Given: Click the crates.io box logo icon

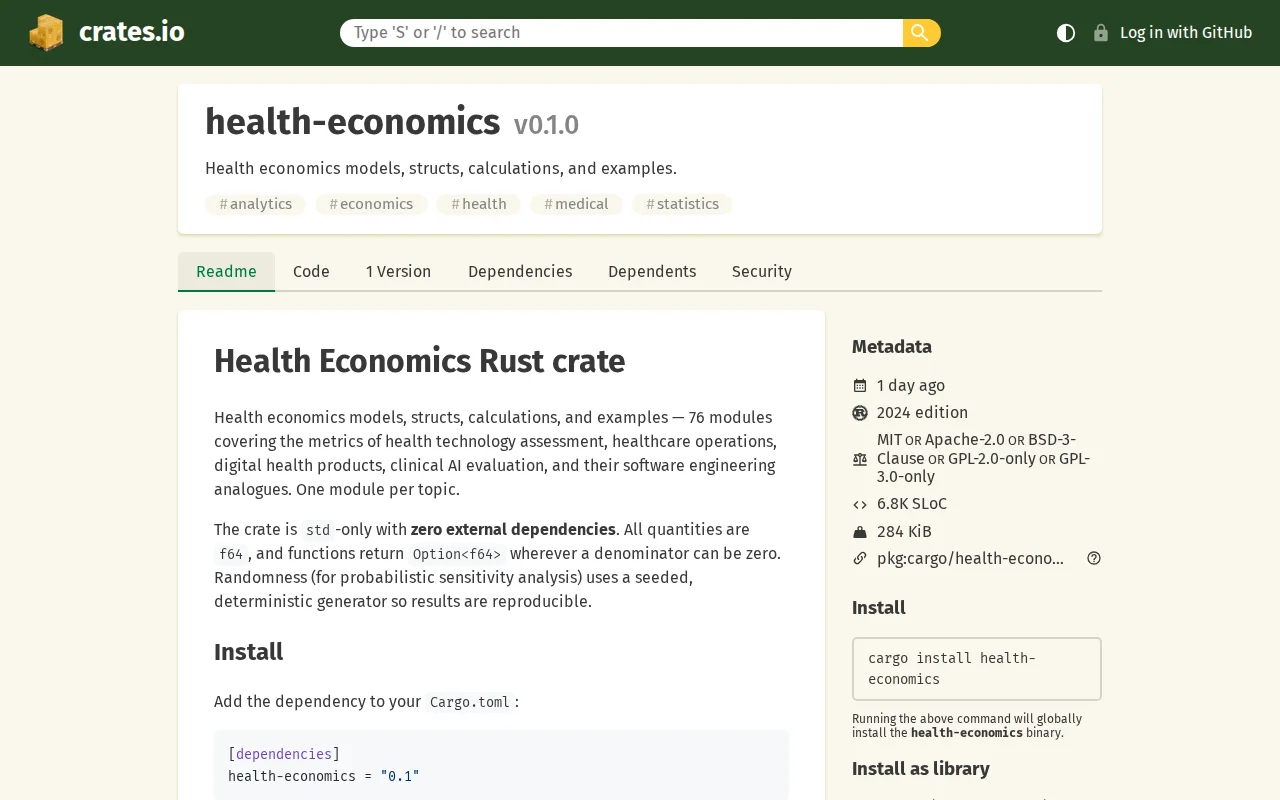Looking at the screenshot, I should (x=46, y=33).
